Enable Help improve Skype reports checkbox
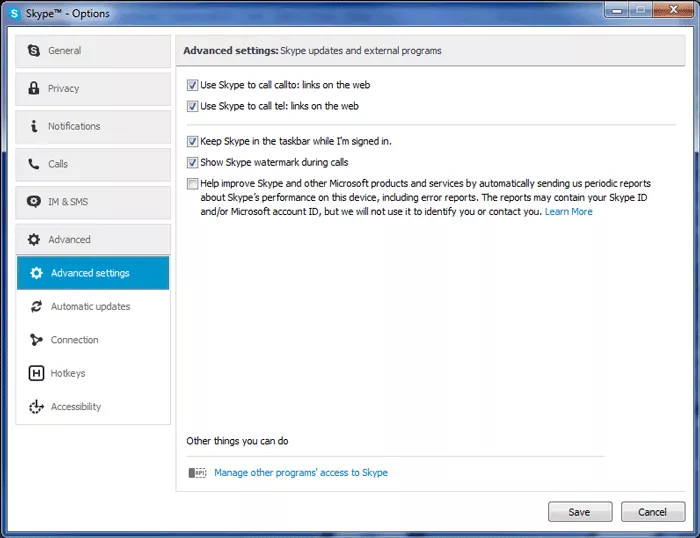This screenshot has width=700, height=538. click(192, 184)
